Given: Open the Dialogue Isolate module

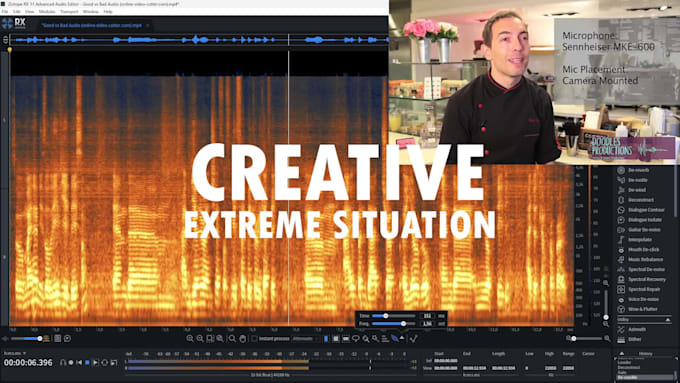Looking at the screenshot, I should (640, 220).
